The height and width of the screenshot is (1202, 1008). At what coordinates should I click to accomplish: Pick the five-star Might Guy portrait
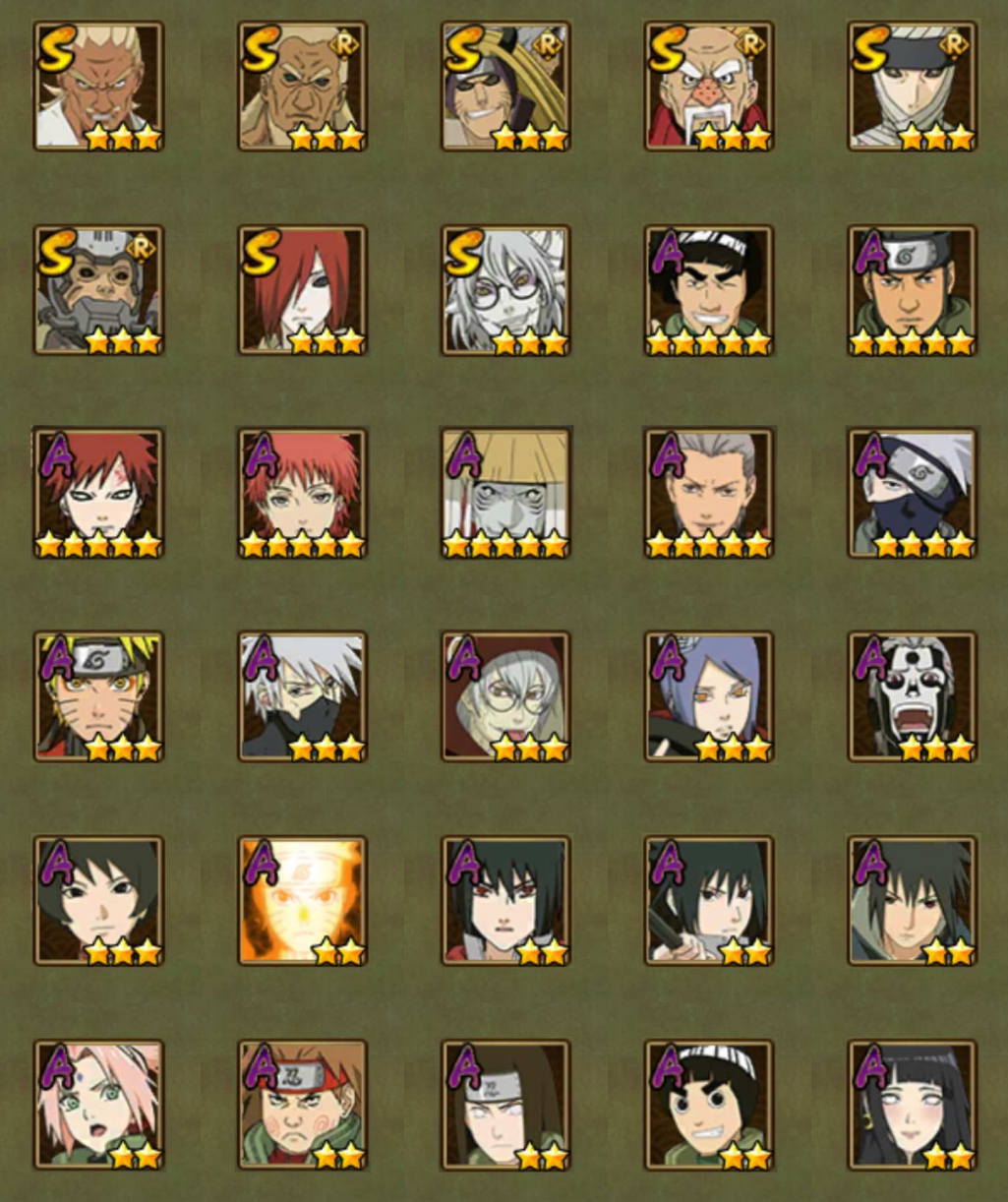pos(709,290)
